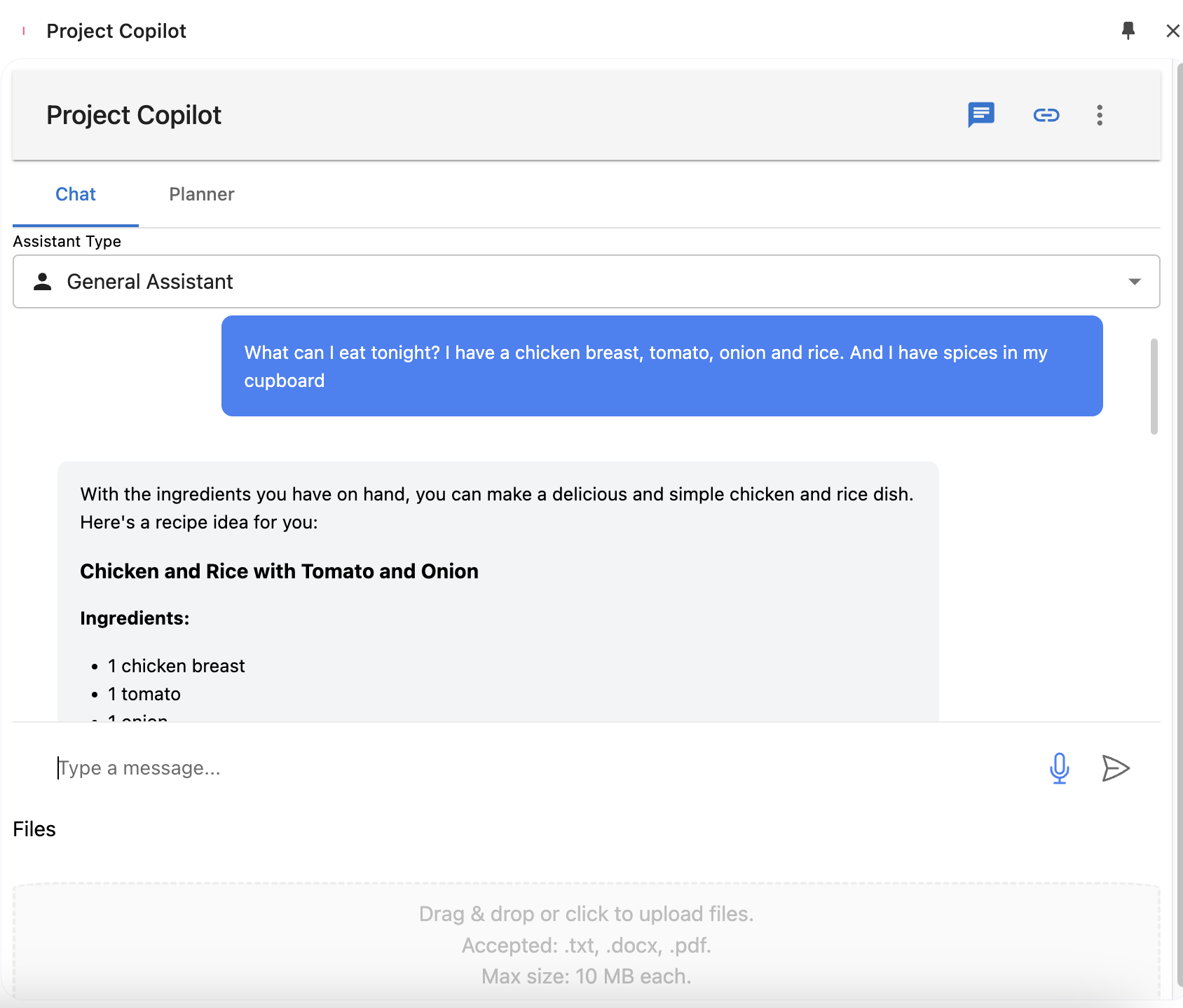This screenshot has width=1183, height=1008.
Task: Click the person icon beside General Assistant
Action: 43,282
